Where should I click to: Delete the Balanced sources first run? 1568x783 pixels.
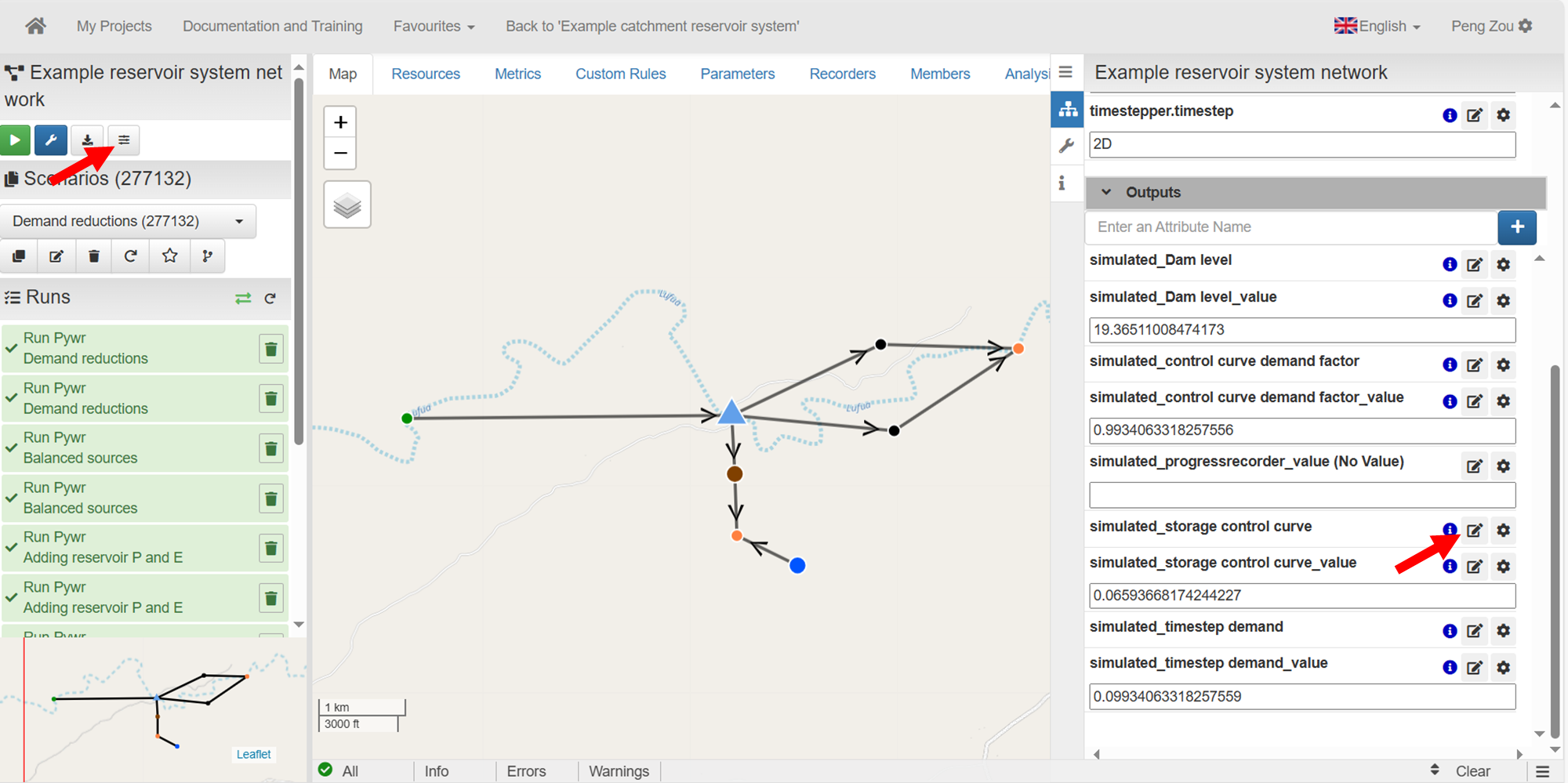pos(270,449)
